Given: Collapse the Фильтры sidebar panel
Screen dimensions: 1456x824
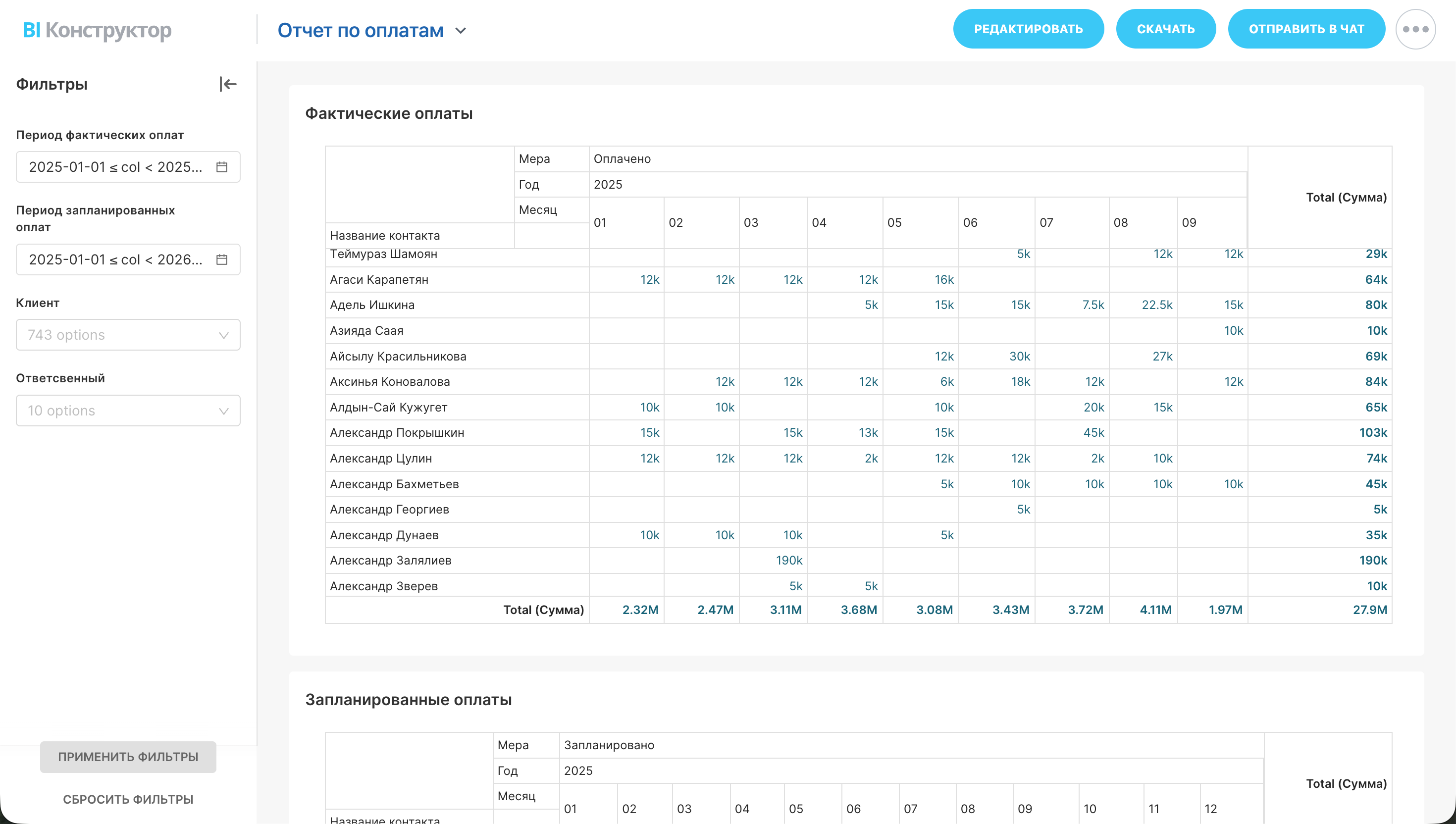Looking at the screenshot, I should [x=227, y=84].
